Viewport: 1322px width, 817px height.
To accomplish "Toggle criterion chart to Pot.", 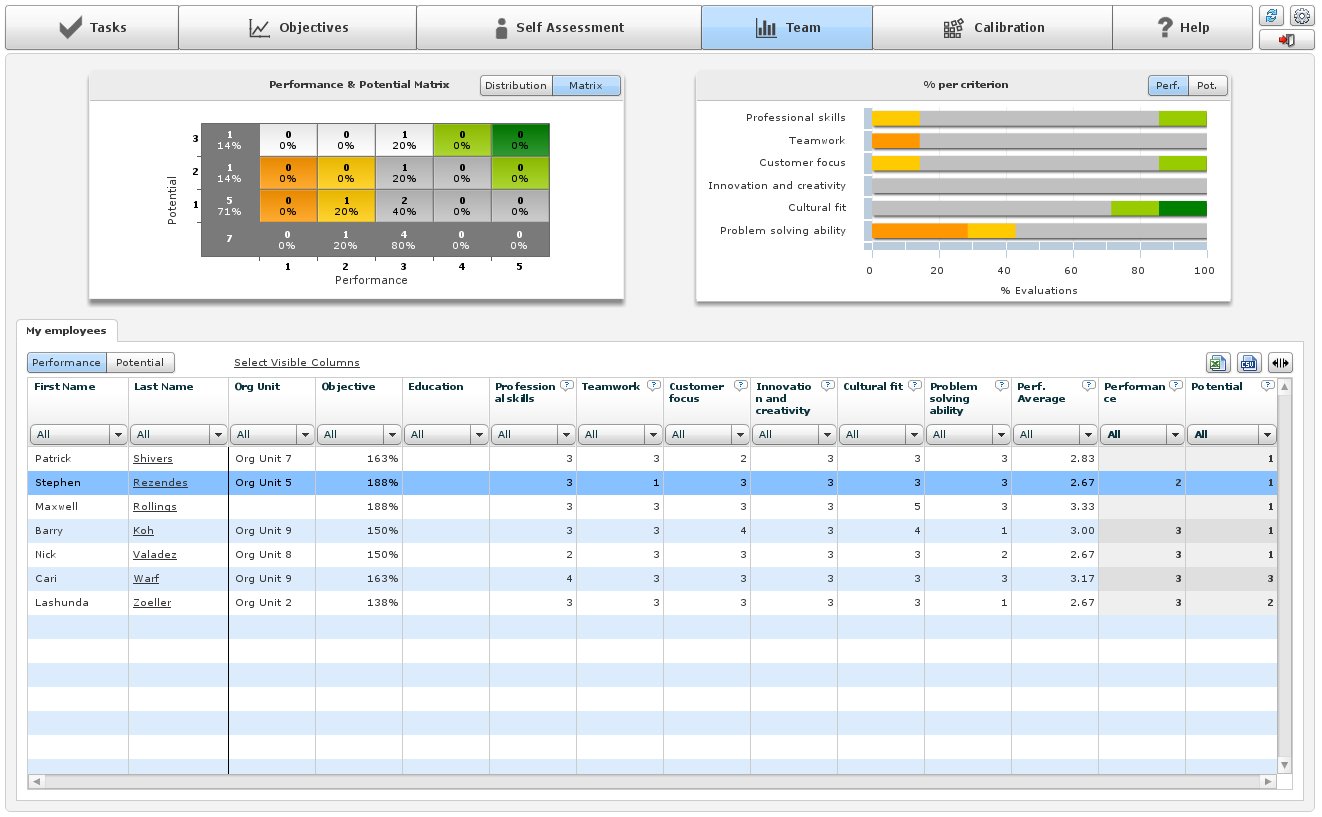I will (1207, 86).
